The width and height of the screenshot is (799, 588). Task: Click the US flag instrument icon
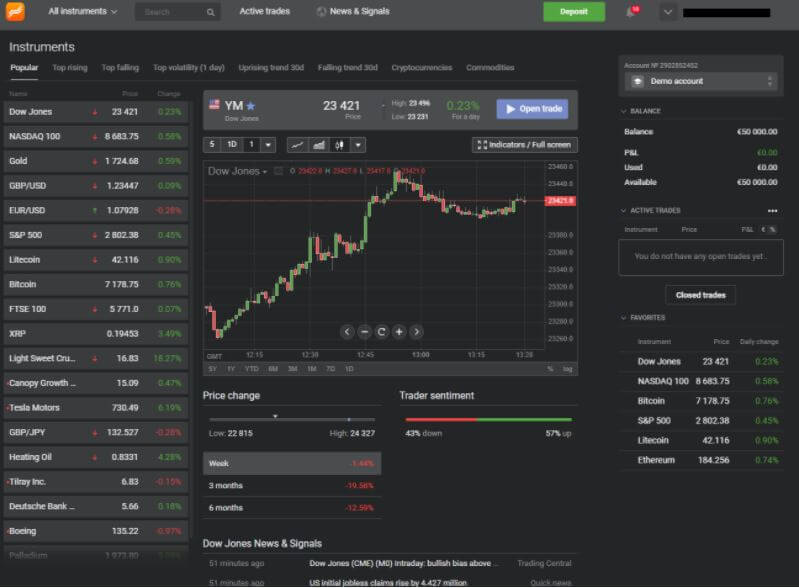[x=215, y=104]
